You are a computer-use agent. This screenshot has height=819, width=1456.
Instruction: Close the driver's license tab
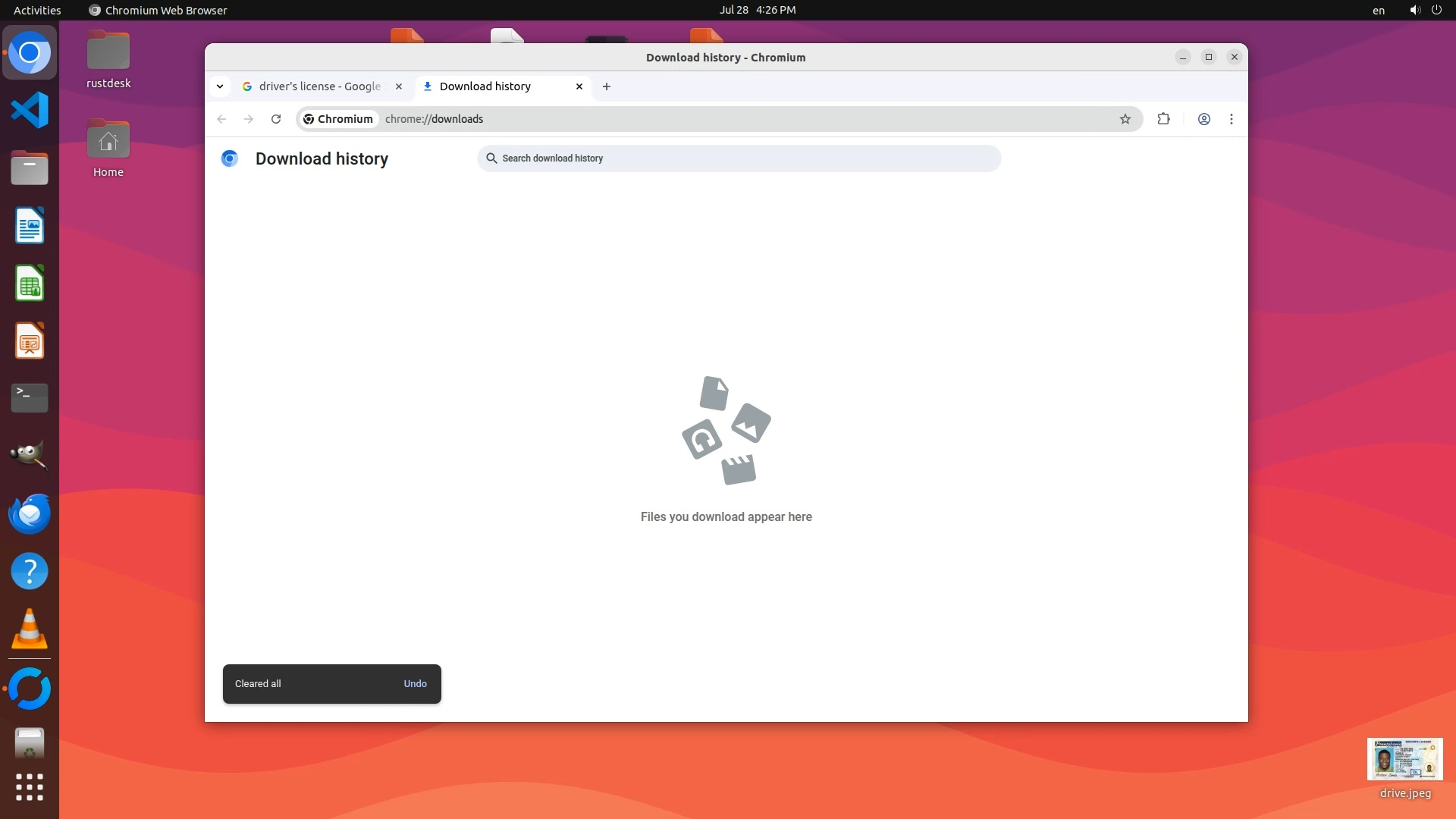click(x=399, y=86)
